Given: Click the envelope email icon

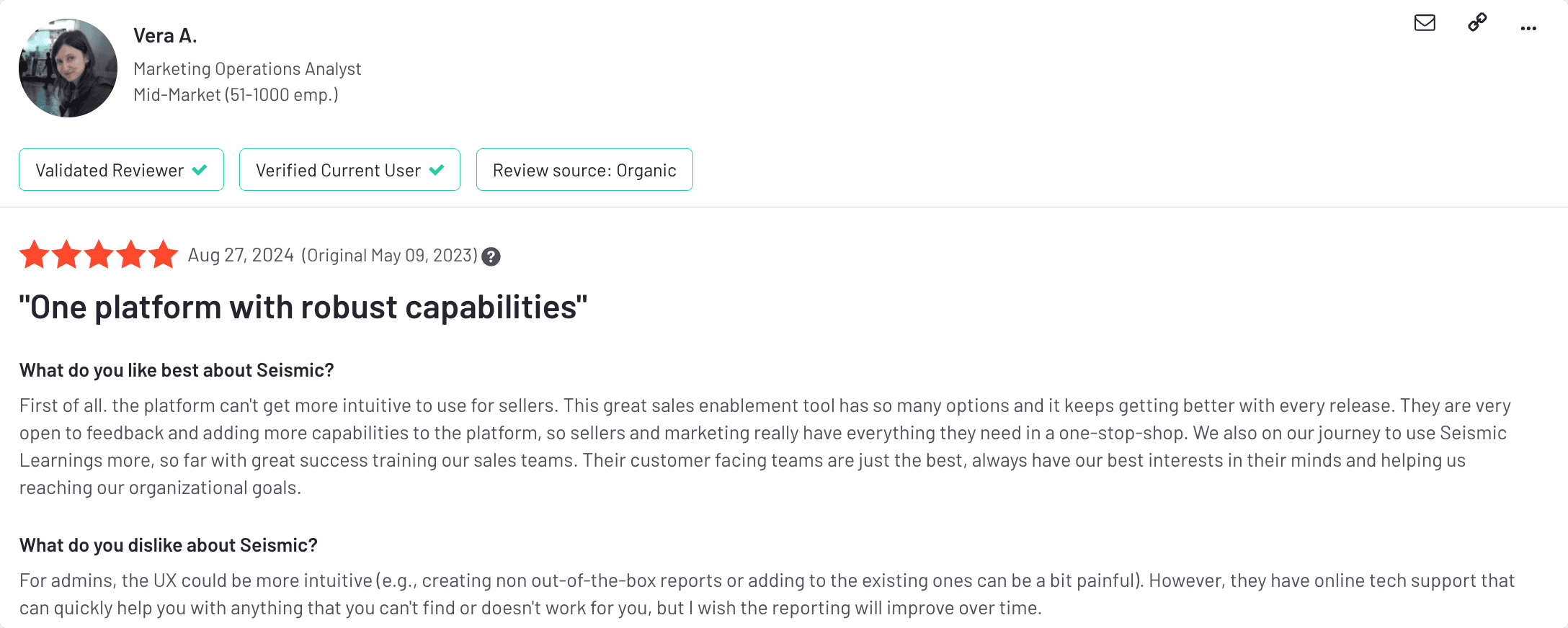Looking at the screenshot, I should coord(1425,23).
